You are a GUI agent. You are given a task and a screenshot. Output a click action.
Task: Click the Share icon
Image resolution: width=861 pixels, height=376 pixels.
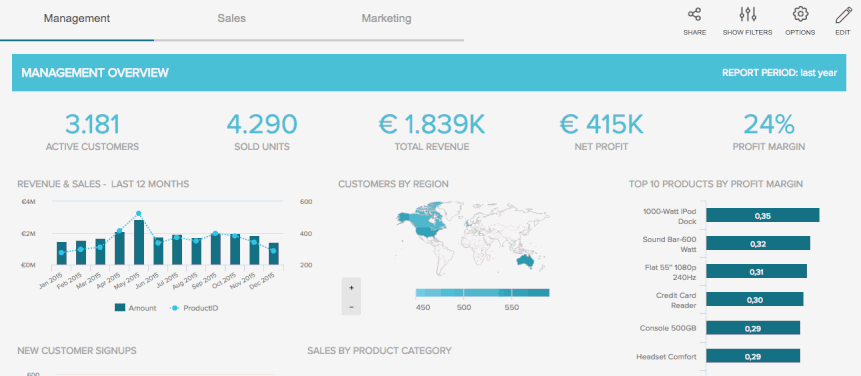(695, 14)
